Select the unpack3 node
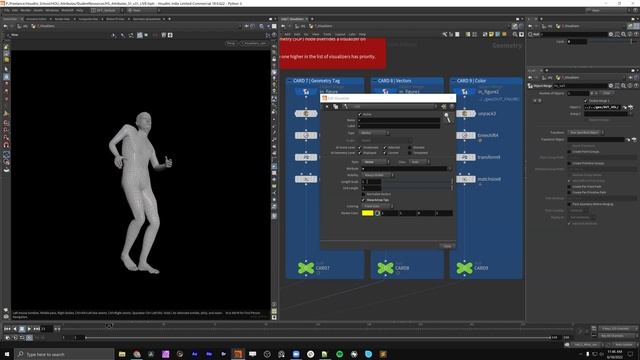This screenshot has height=360, width=640. [465, 113]
